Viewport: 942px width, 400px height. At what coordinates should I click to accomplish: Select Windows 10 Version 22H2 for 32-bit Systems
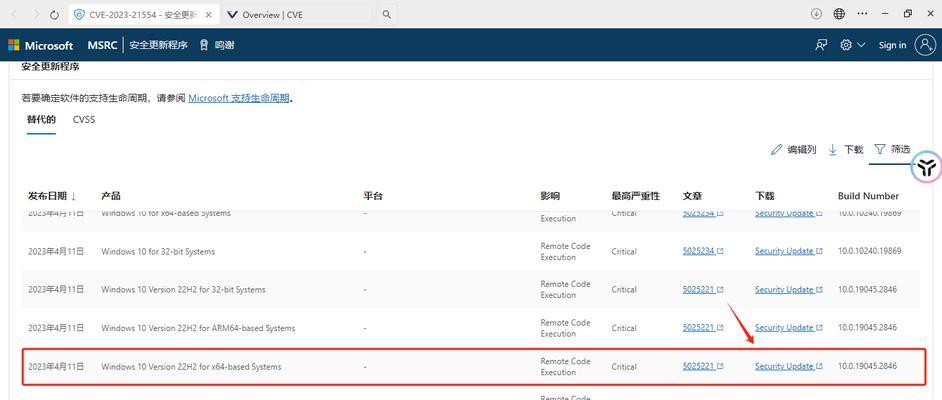(x=183, y=289)
